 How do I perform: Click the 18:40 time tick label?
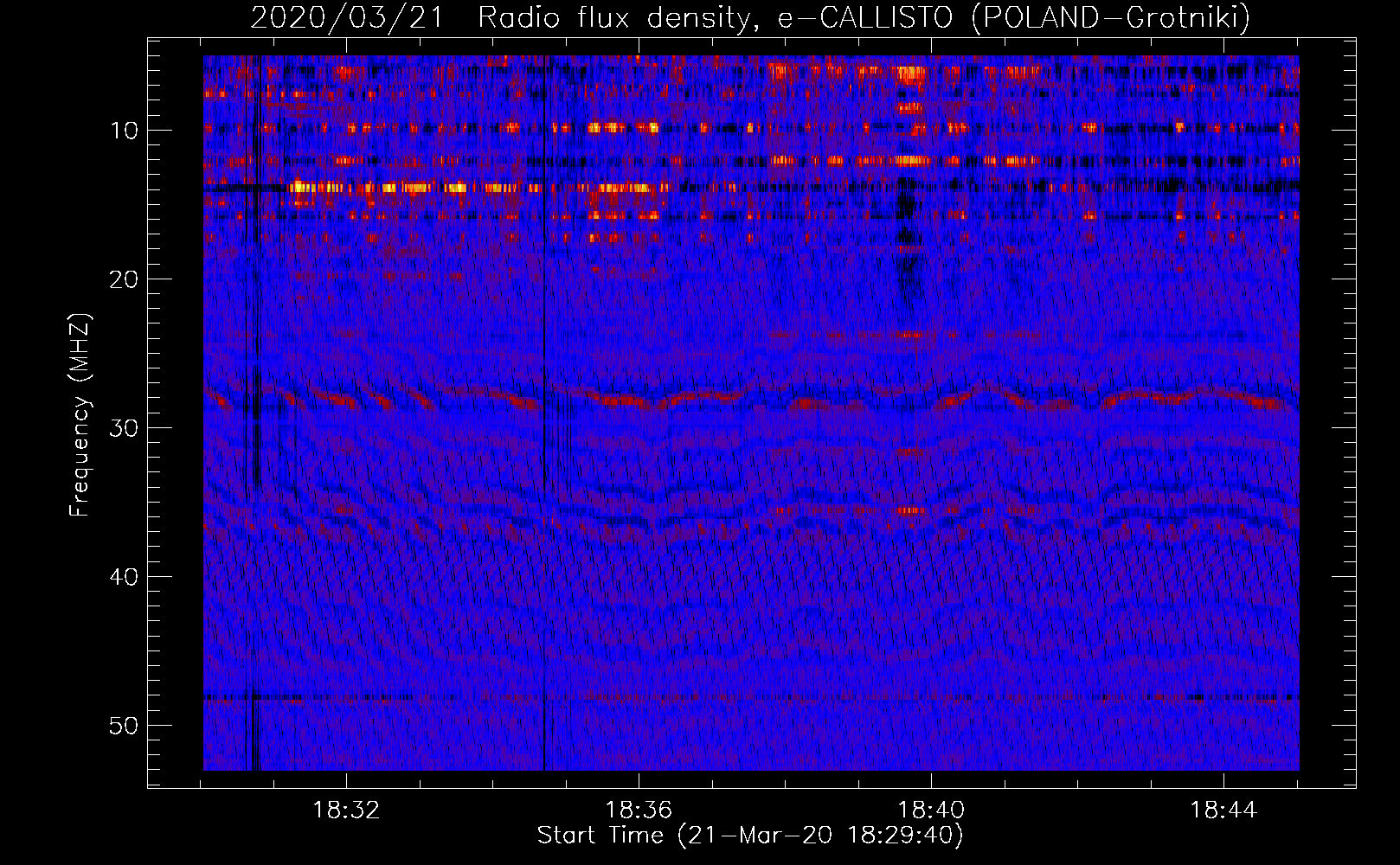point(931,811)
